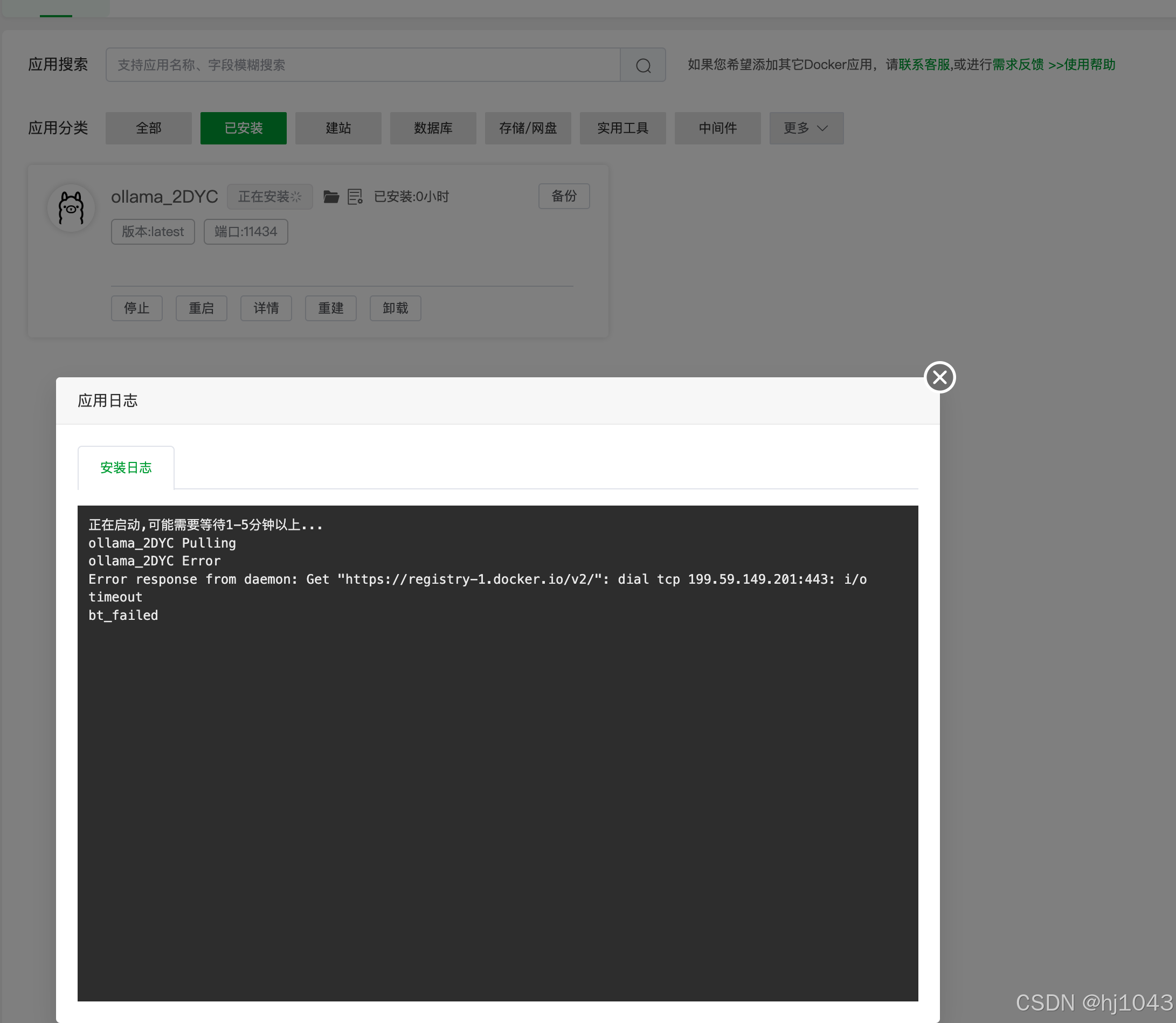1176x1023 pixels.
Task: Open the 安装日志 tab
Action: 126,467
